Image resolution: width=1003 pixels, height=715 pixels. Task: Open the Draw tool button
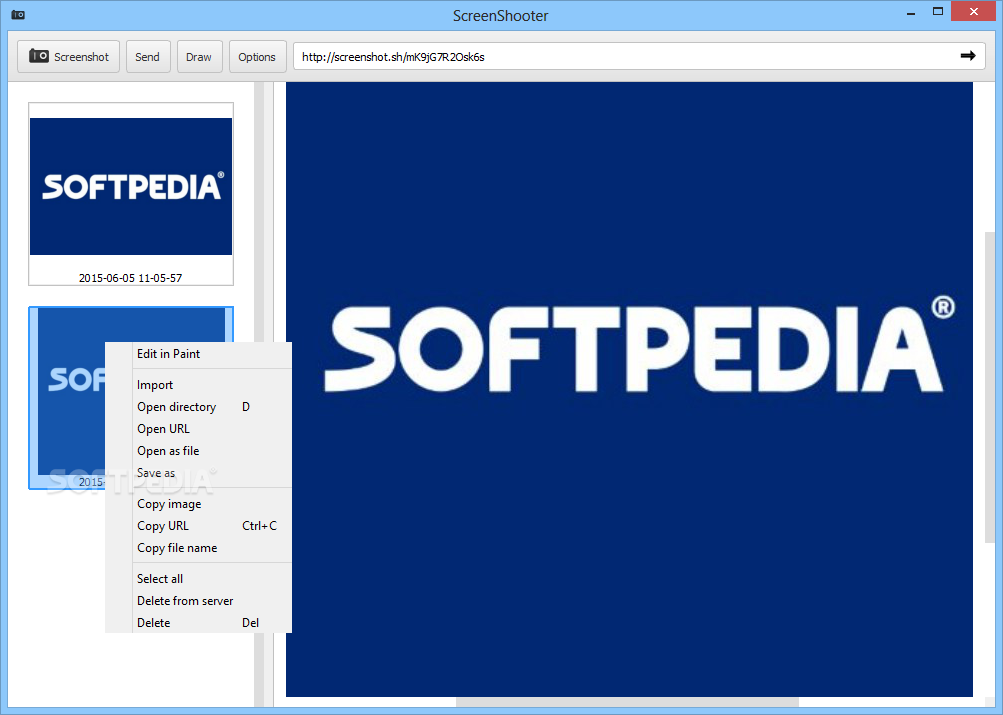click(199, 57)
